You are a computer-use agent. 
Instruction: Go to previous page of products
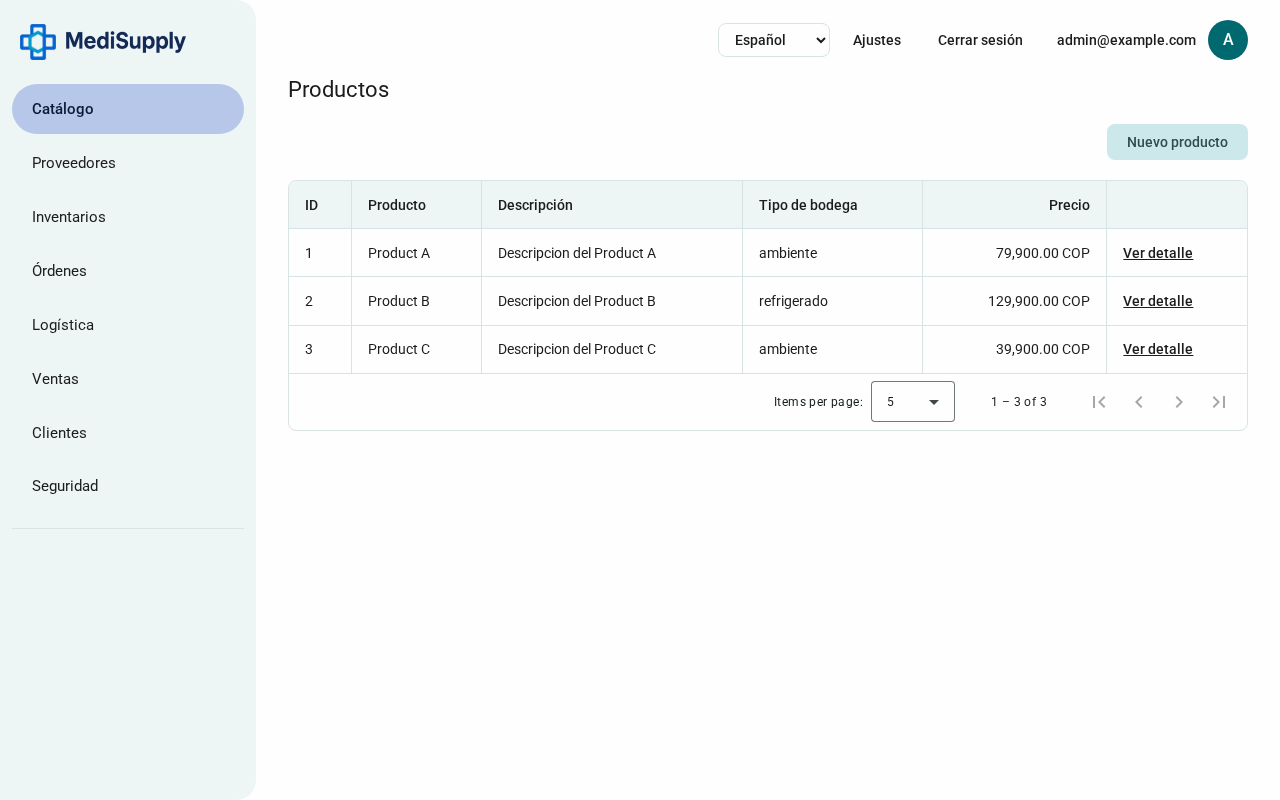click(1139, 402)
